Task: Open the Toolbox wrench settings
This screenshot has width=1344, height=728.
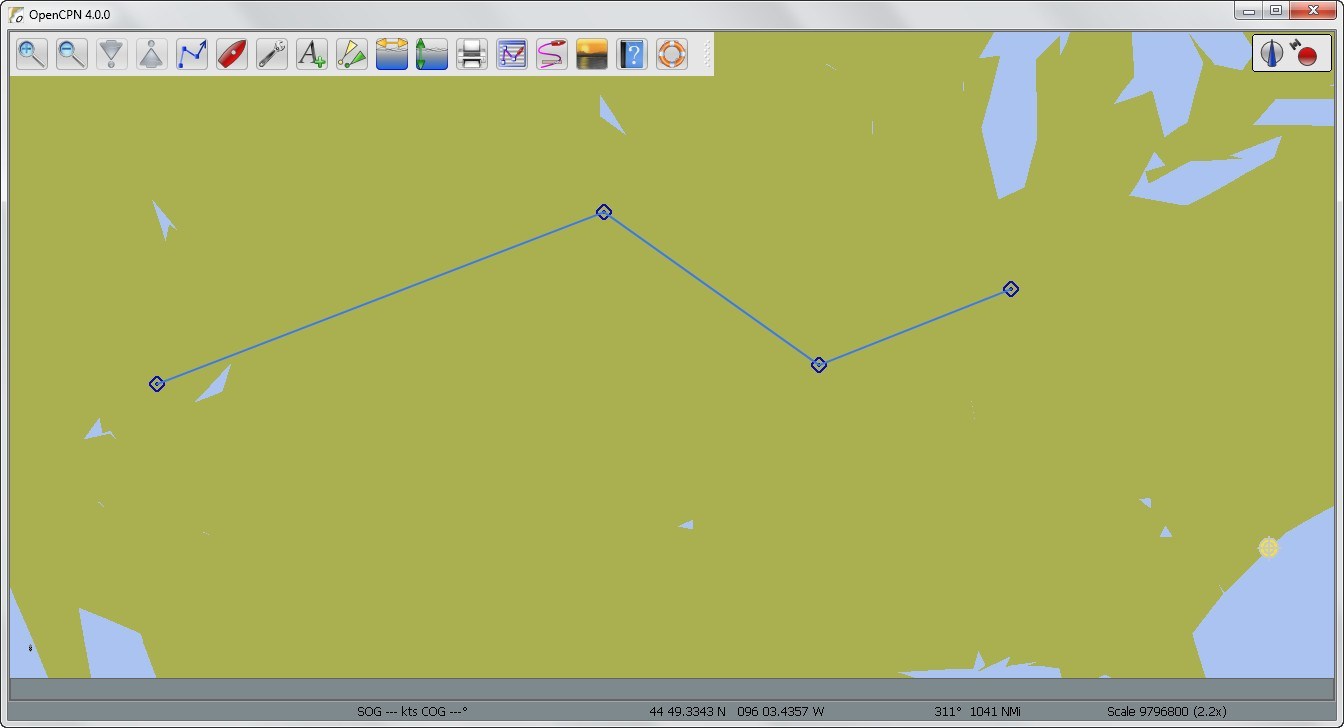Action: click(272, 54)
